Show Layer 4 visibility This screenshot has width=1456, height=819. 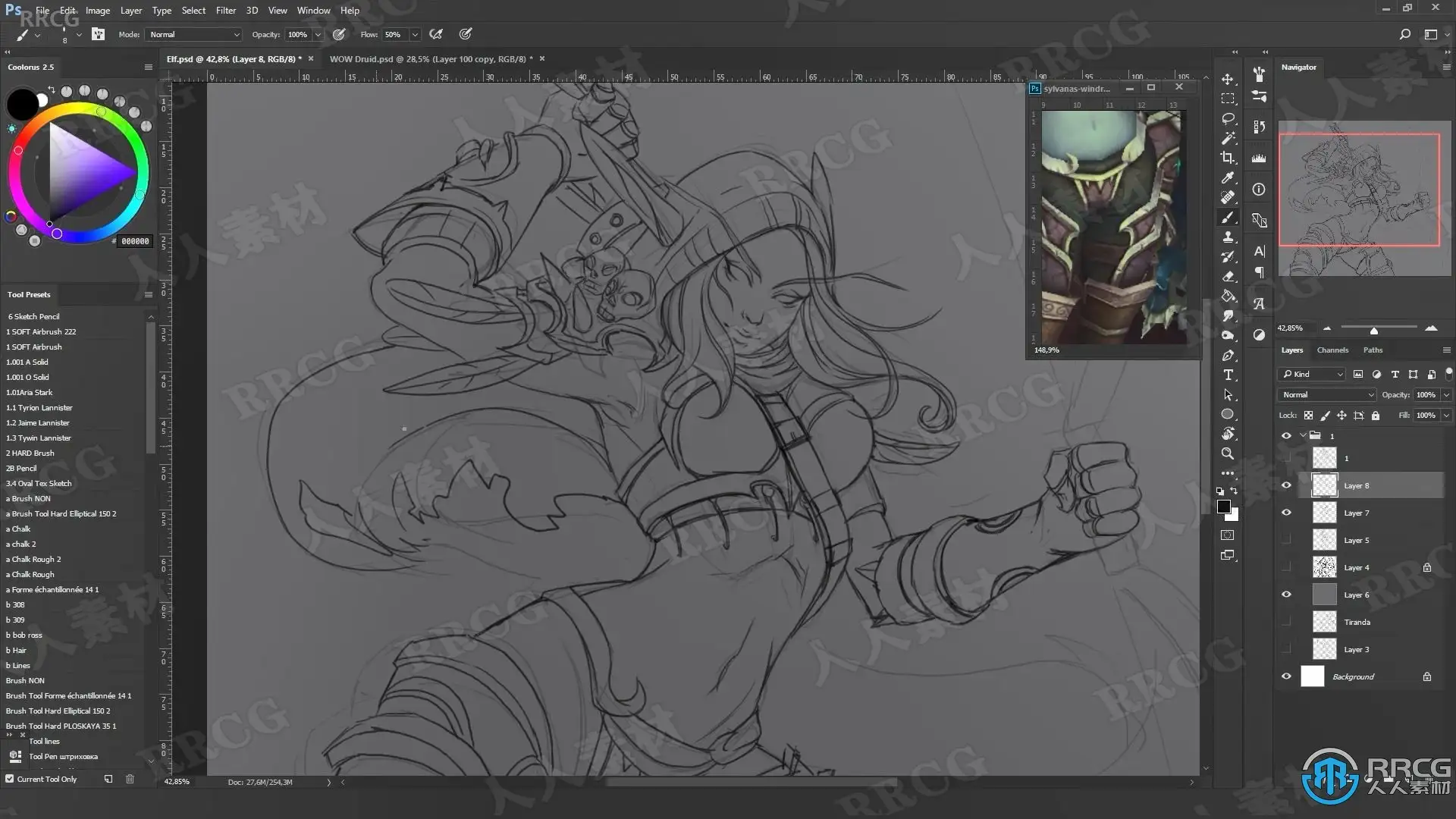click(1286, 567)
